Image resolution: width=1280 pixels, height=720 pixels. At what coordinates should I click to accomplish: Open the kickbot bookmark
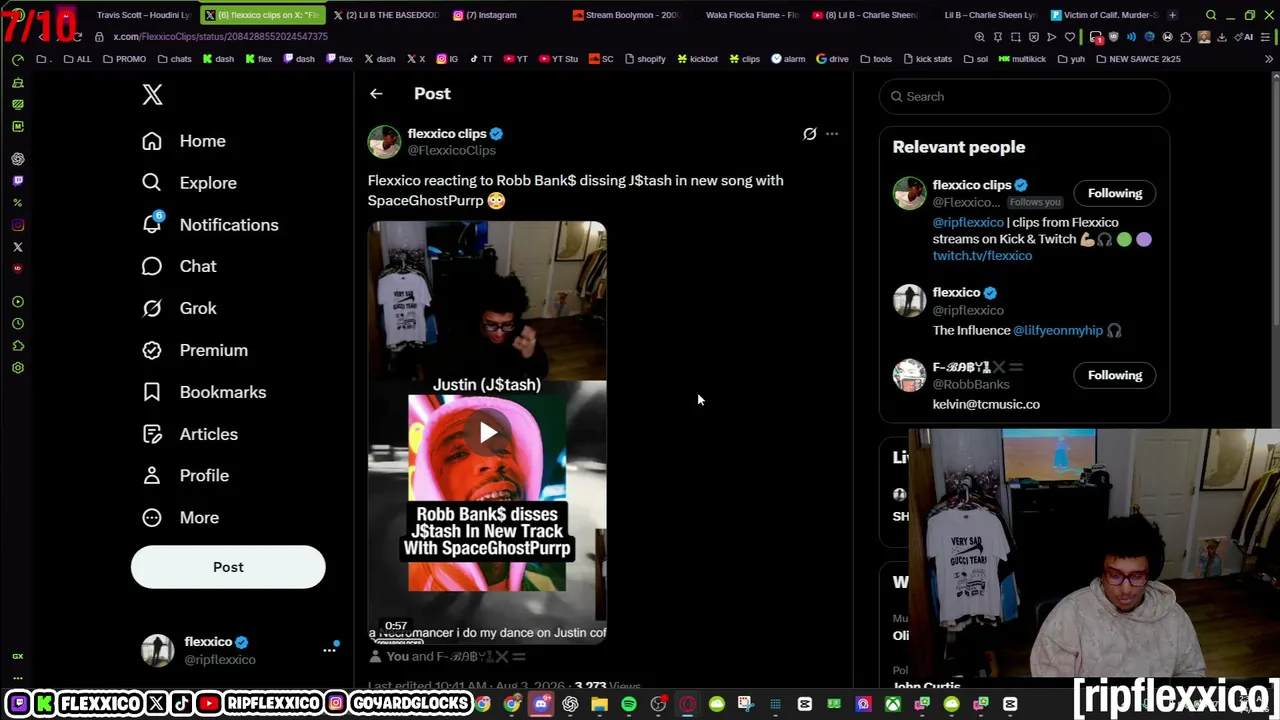pos(697,59)
